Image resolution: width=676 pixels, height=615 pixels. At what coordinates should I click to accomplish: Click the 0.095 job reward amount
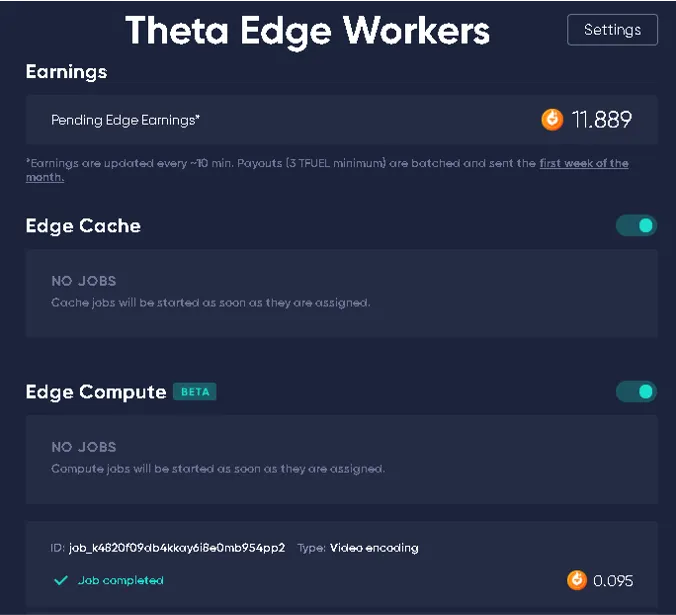click(x=613, y=580)
